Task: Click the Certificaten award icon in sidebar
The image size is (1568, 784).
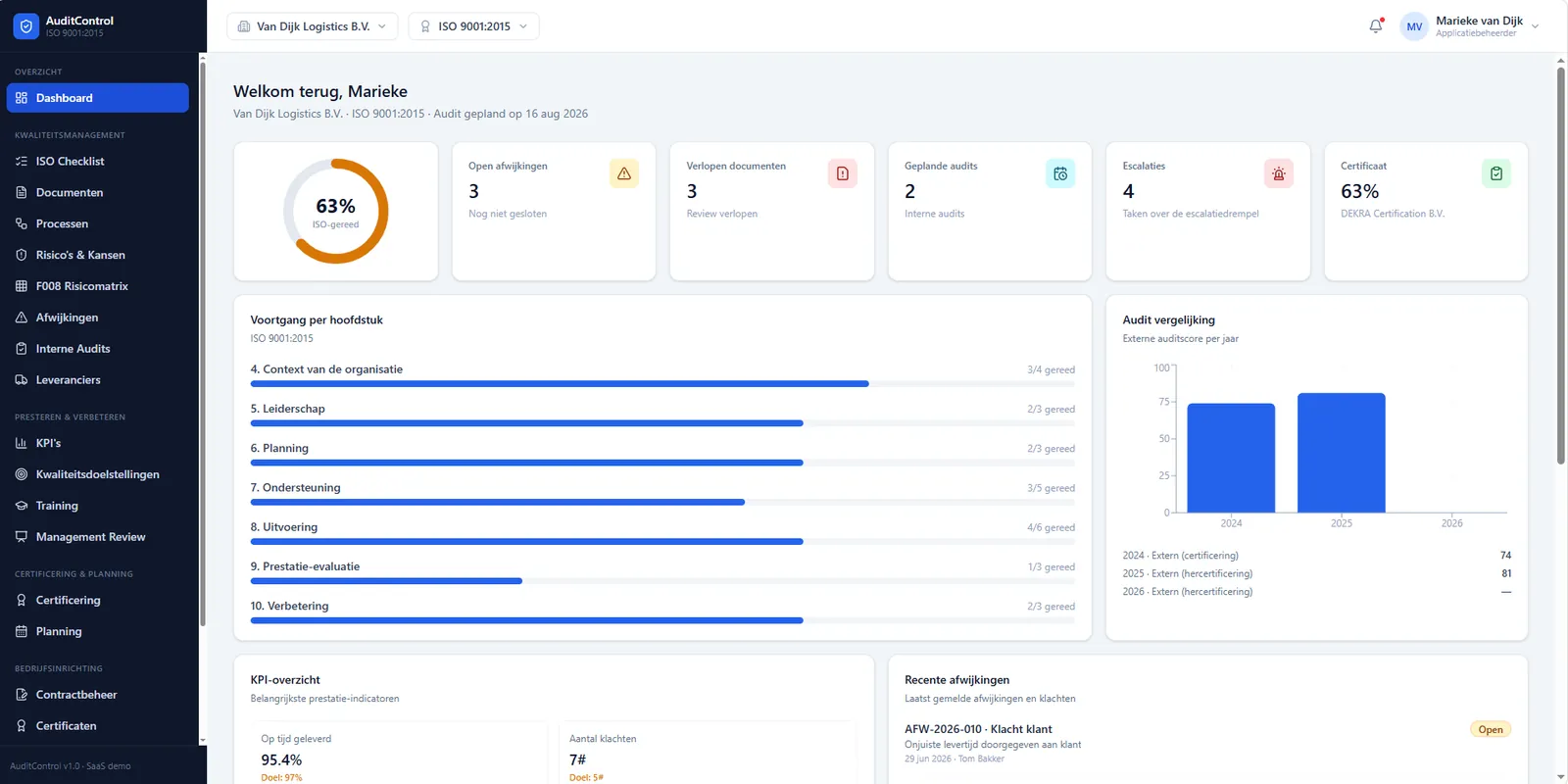Action: click(22, 726)
